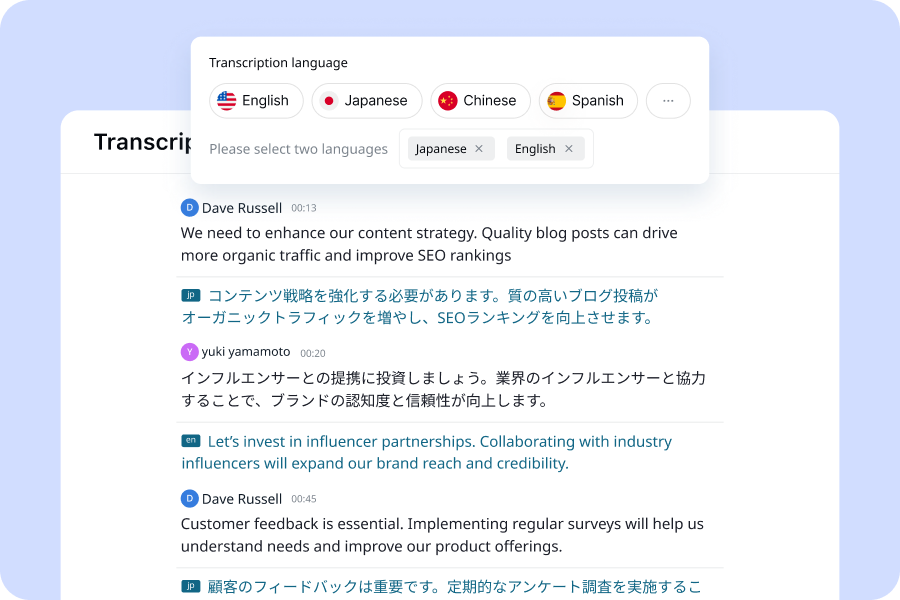Choose Chinese as transcription language
The image size is (900, 600).
pyautogui.click(x=480, y=101)
